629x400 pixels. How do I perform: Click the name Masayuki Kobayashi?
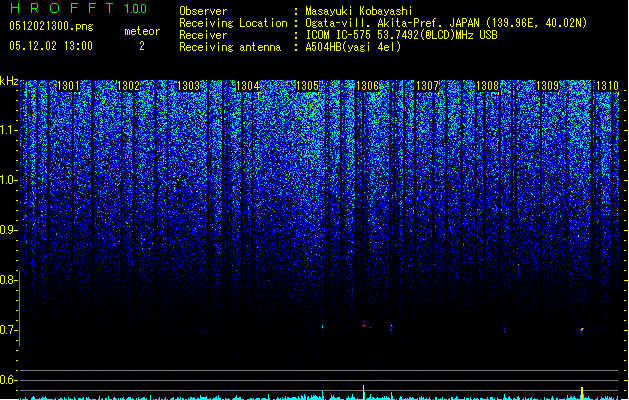click(359, 11)
